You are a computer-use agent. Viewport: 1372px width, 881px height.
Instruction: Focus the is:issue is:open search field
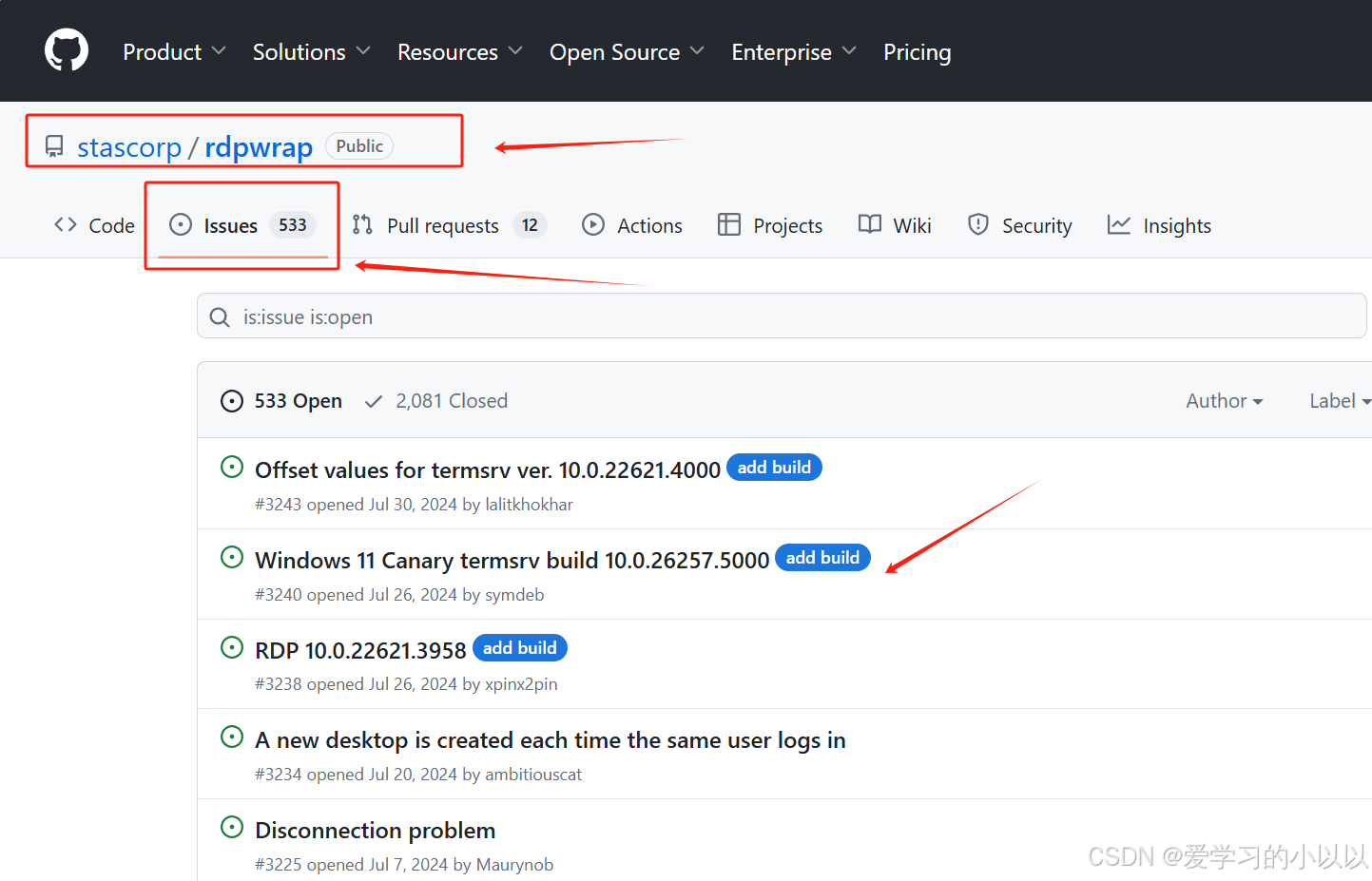coord(782,316)
